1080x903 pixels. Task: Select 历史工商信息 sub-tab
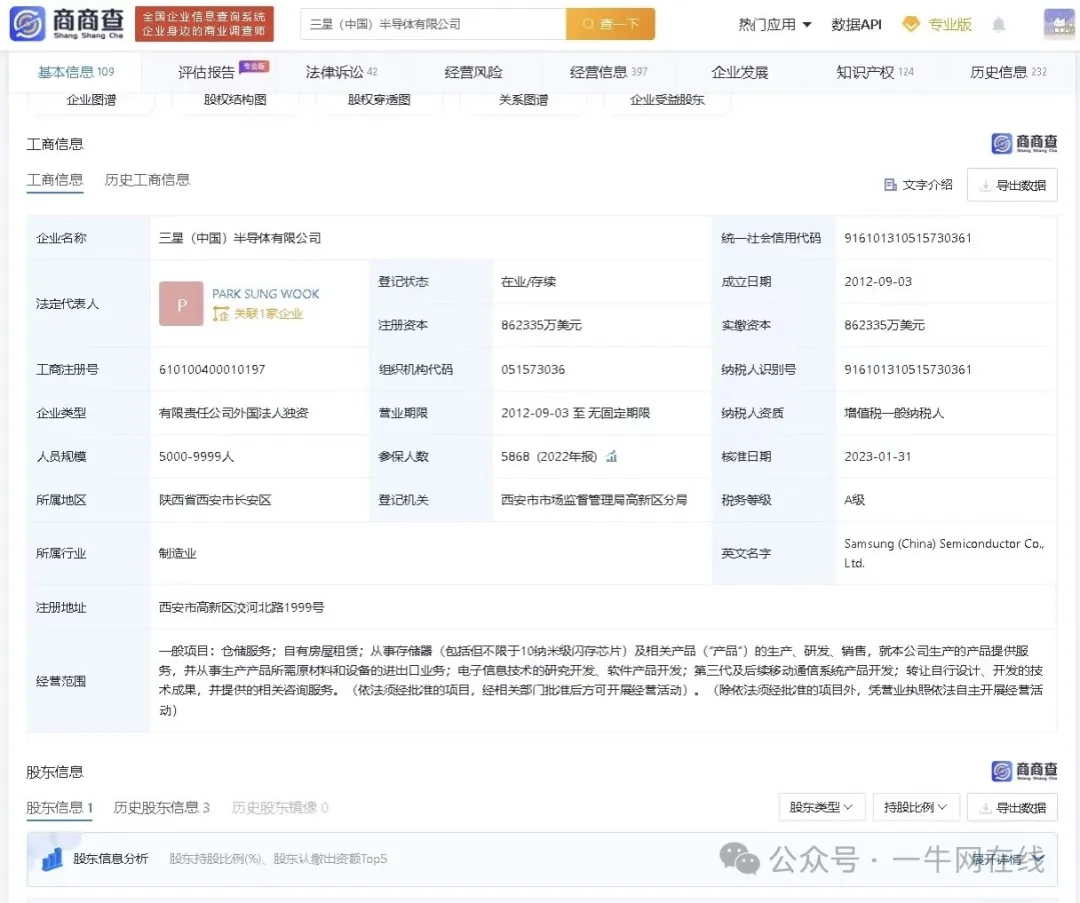(x=147, y=180)
